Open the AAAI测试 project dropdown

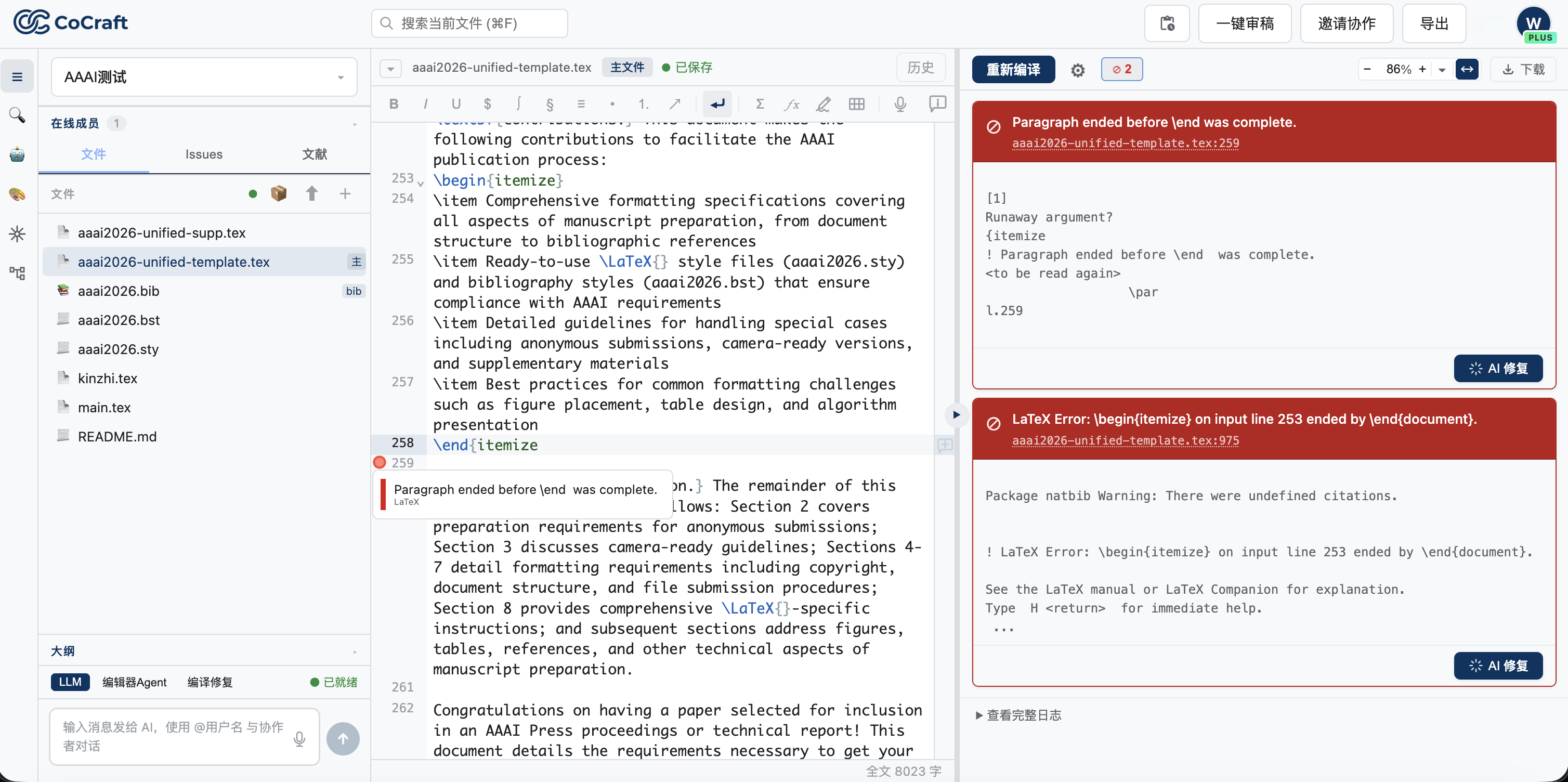tap(204, 76)
